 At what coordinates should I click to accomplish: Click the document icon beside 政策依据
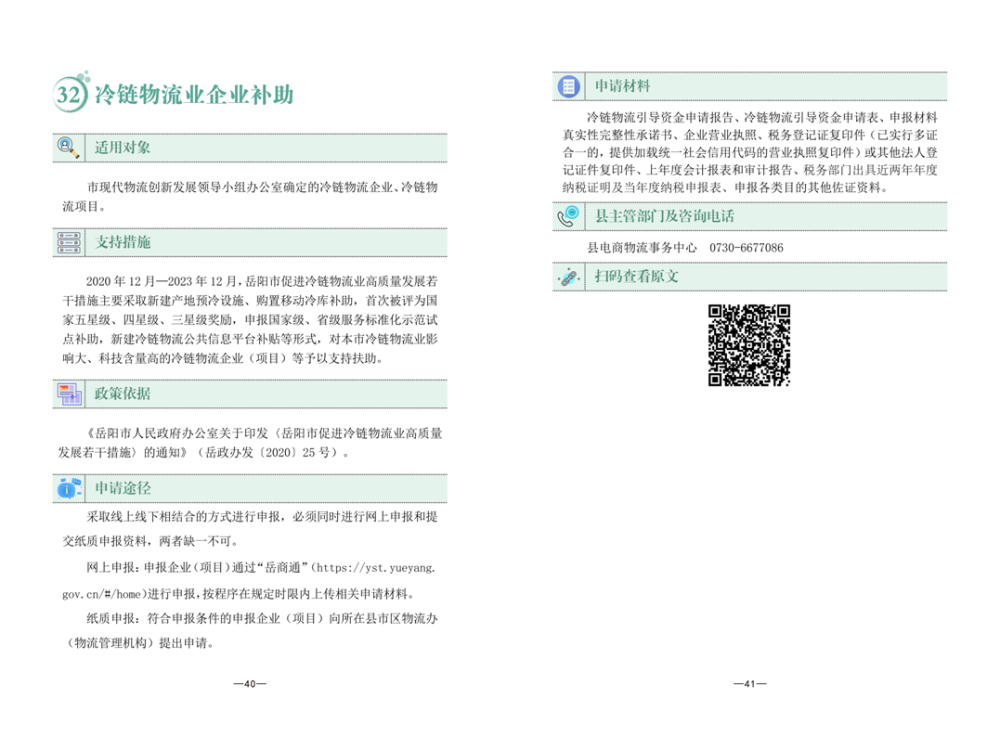68,393
